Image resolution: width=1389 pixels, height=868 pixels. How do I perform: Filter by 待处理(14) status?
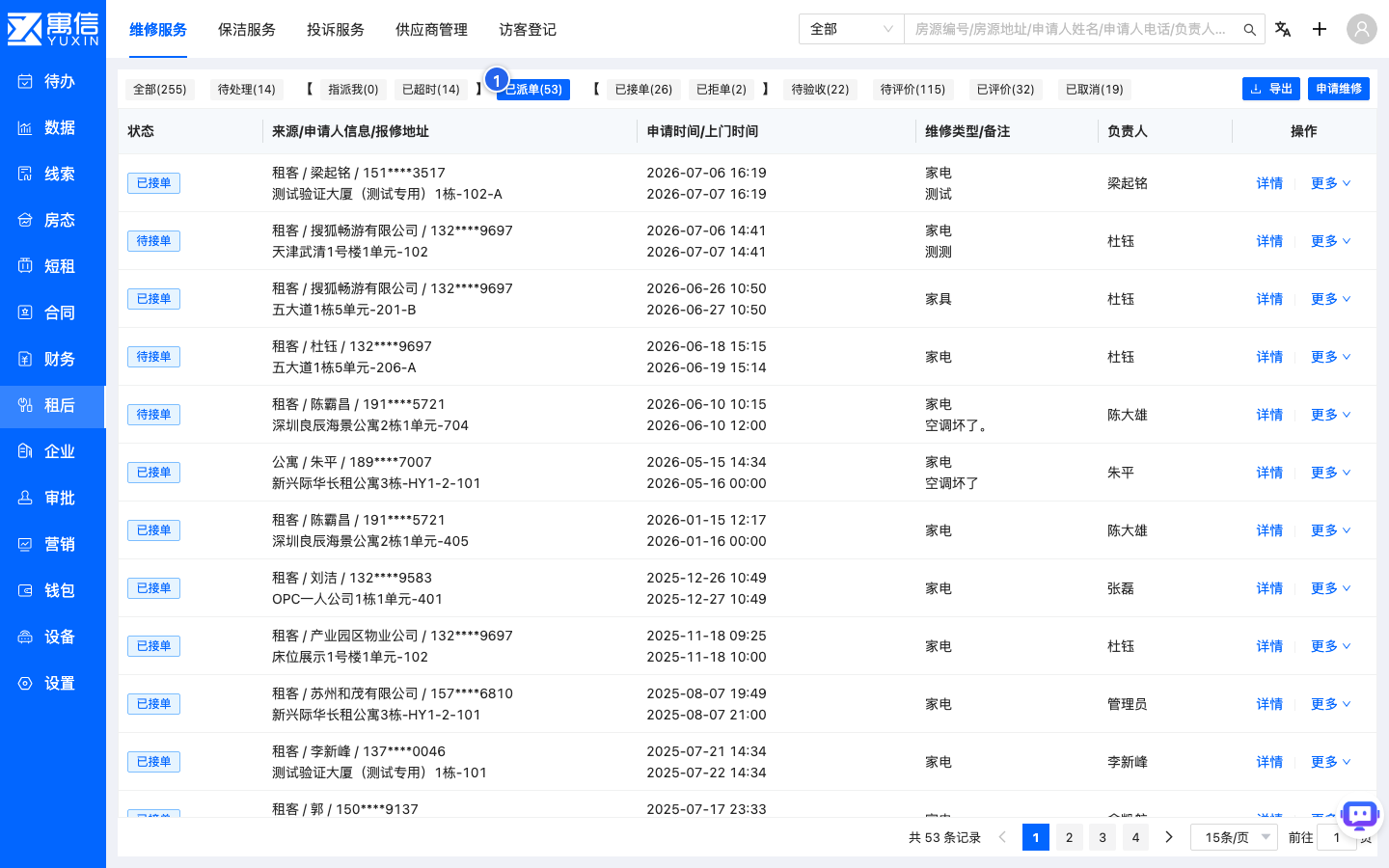pos(247,90)
